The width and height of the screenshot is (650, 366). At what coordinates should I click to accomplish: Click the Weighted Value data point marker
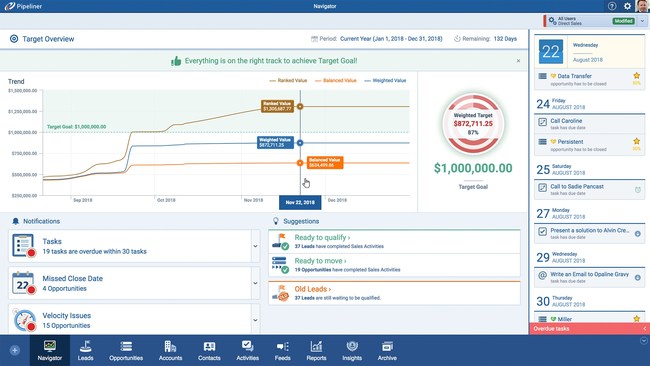coord(300,143)
